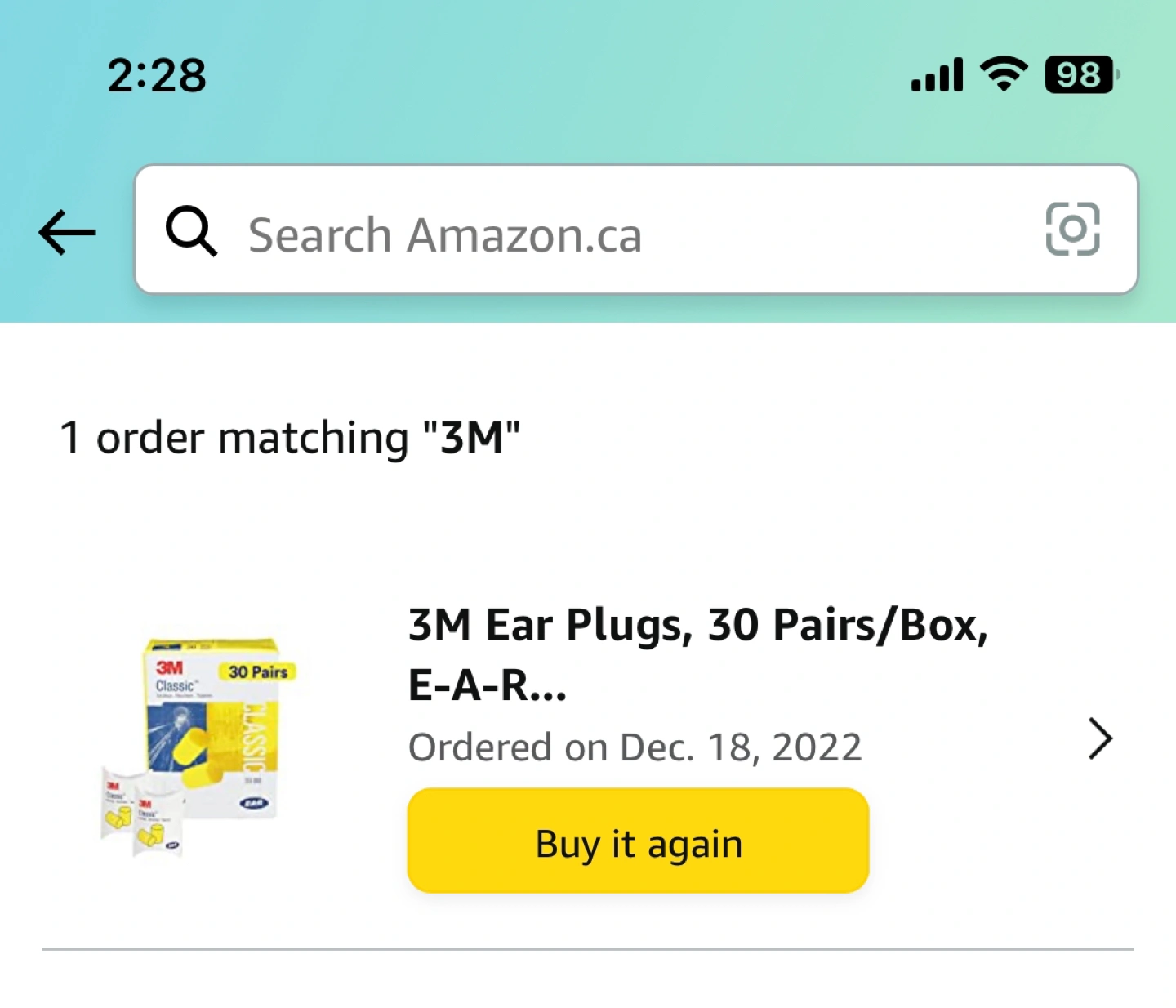1176x1008 pixels.
Task: Tap the cellular signal strength icon
Action: click(x=937, y=75)
